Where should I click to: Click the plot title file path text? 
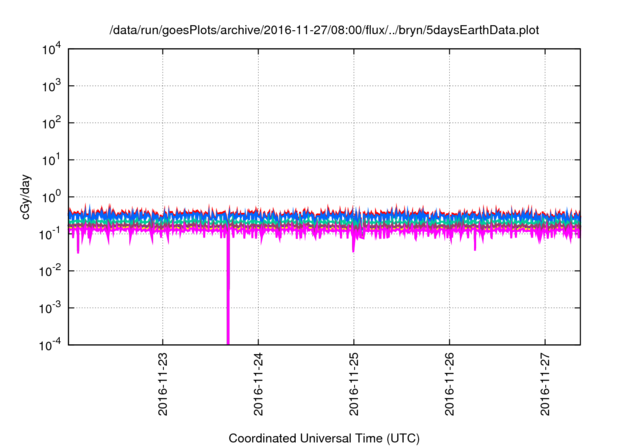324,31
